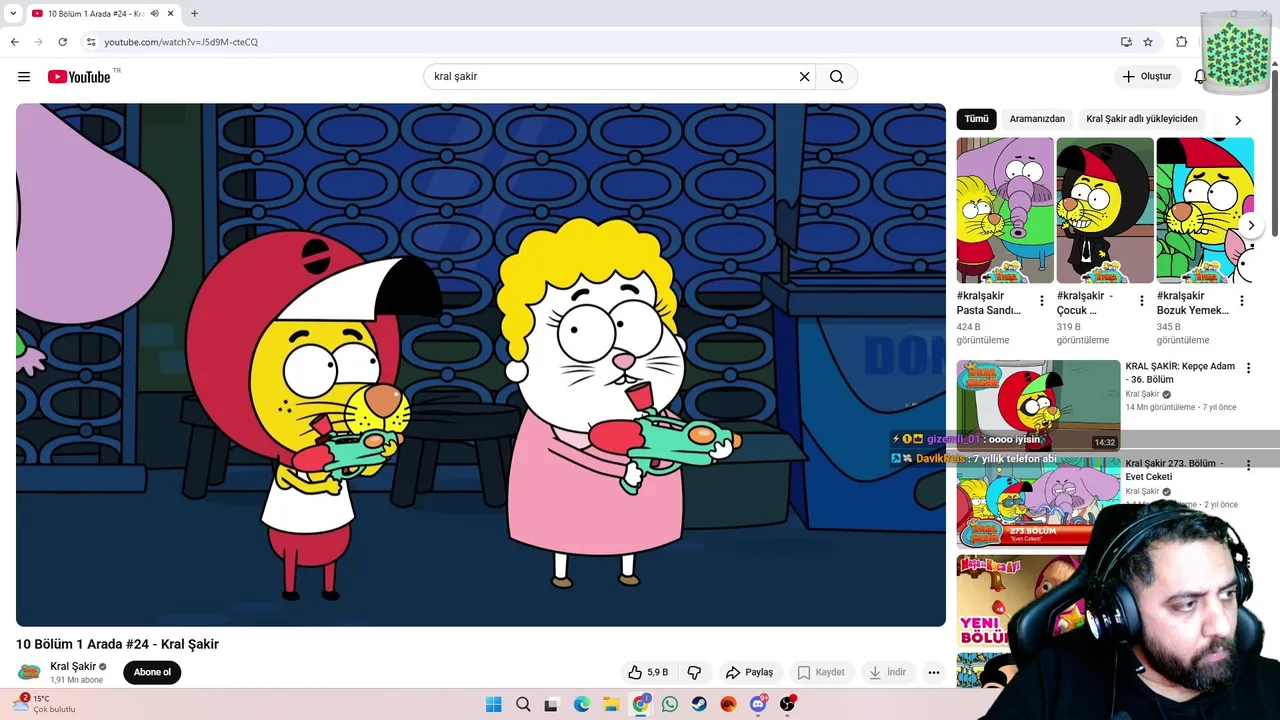Screen dimensions: 1280x720
Task: Open the YouTube hamburger guide menu
Action: [24, 77]
